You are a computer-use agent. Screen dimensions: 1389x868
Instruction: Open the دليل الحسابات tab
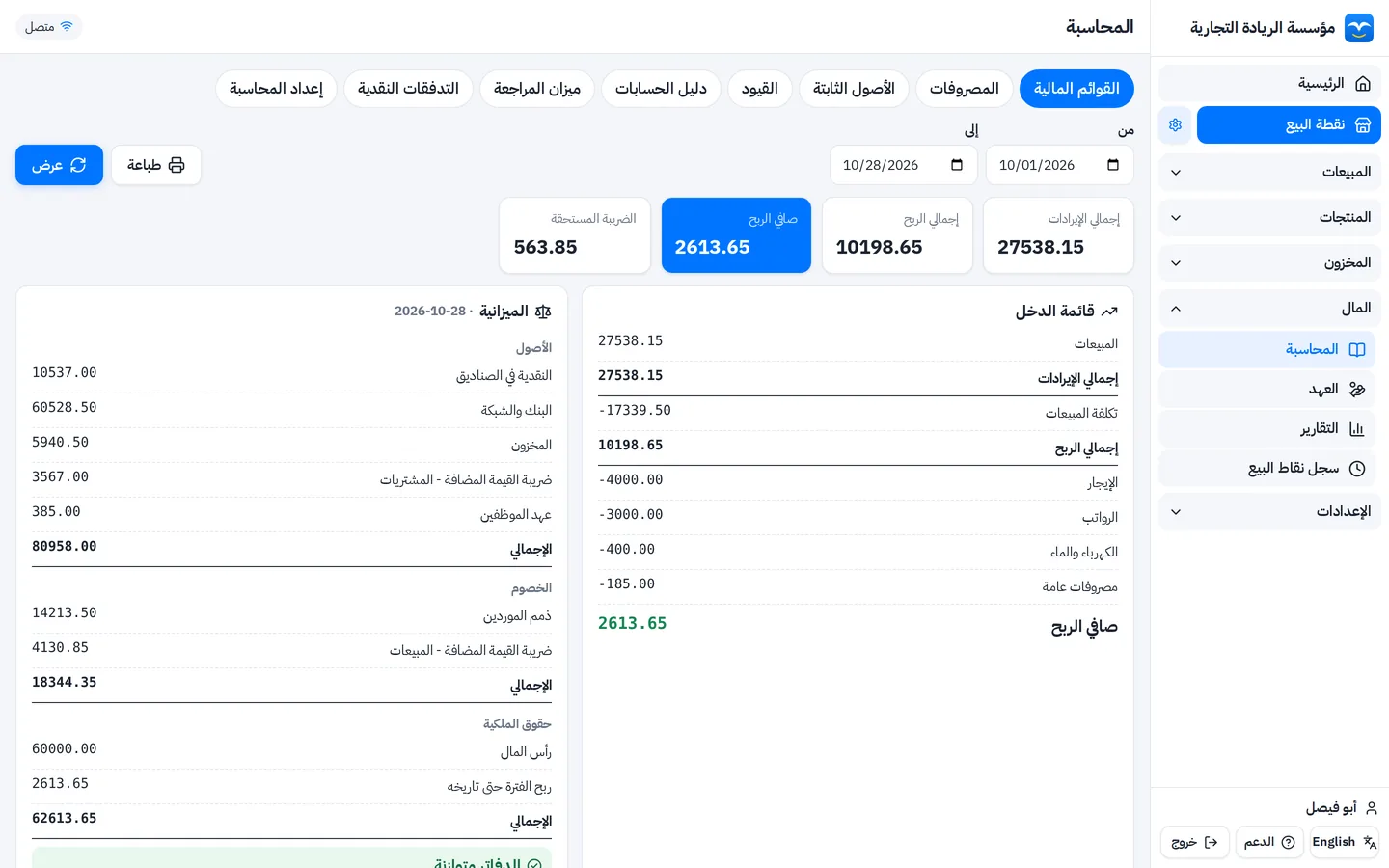[661, 89]
